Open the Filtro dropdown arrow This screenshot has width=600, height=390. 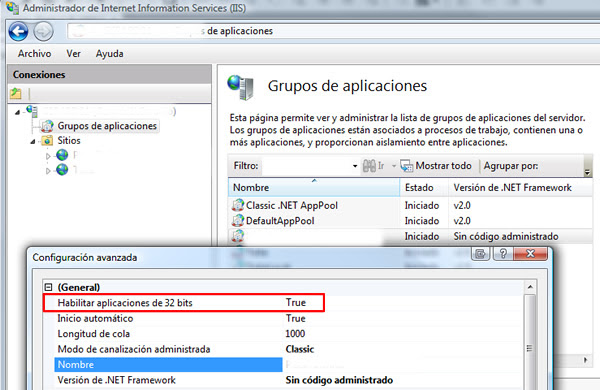click(355, 166)
